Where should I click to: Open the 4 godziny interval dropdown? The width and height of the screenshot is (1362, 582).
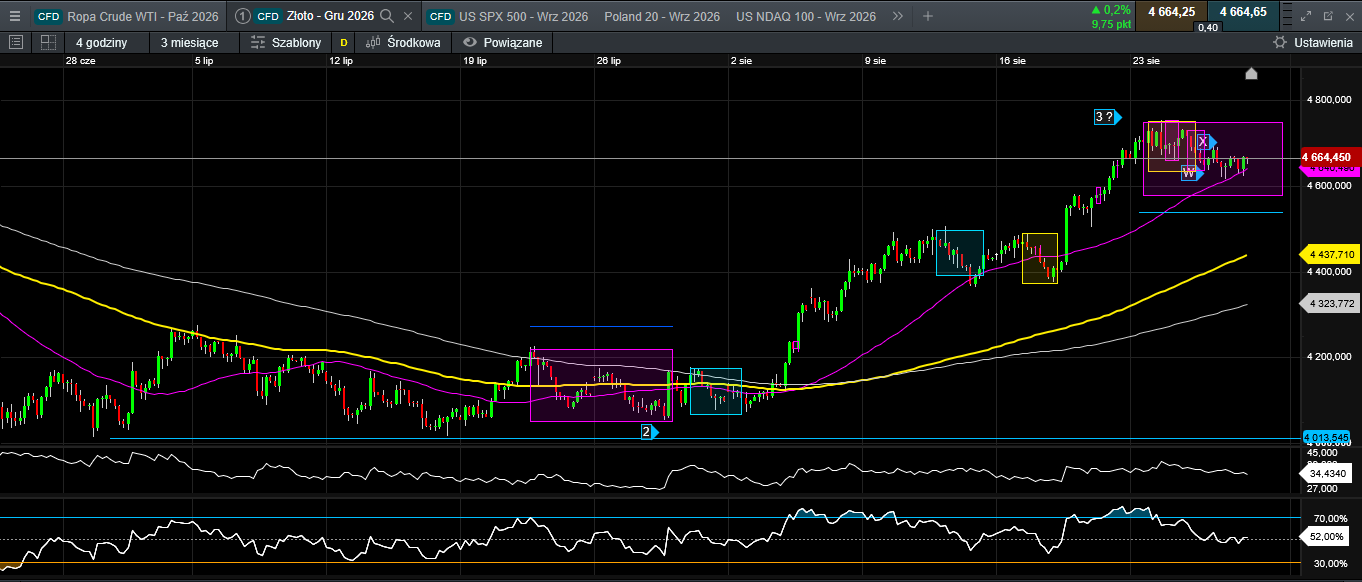point(101,42)
